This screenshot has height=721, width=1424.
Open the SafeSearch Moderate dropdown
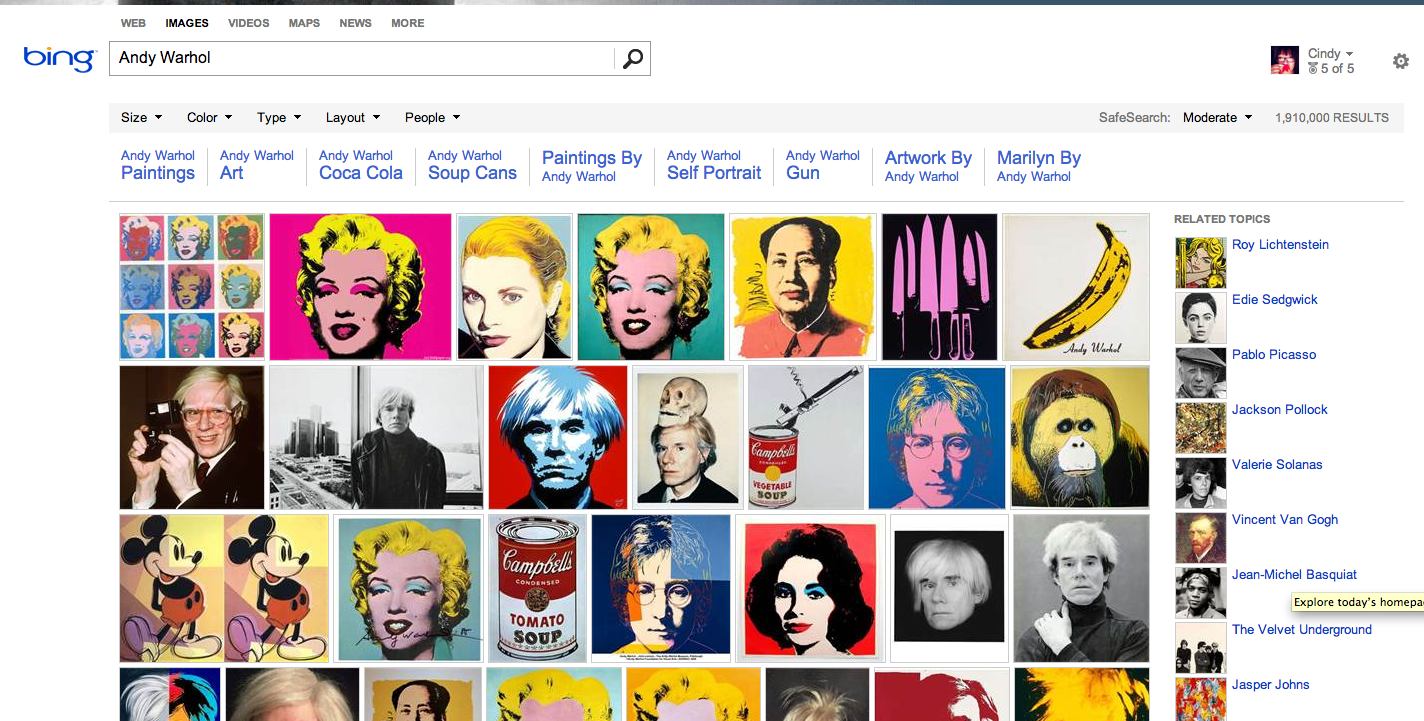click(x=1217, y=117)
